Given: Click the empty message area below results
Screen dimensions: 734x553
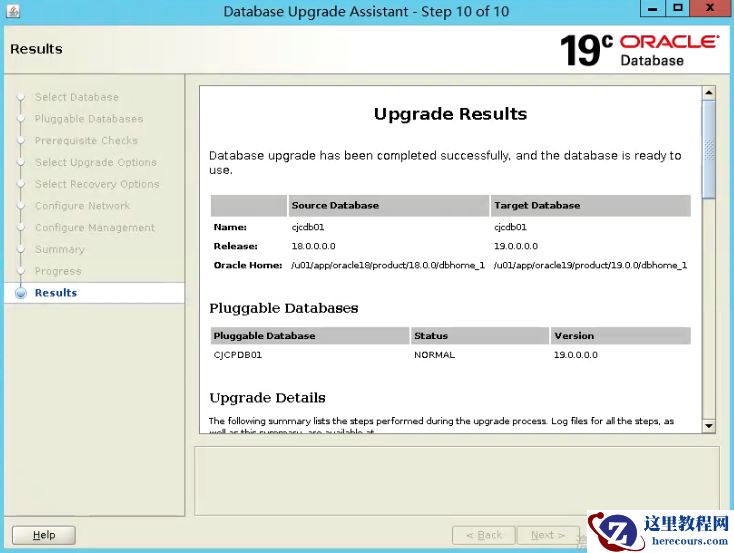Looking at the screenshot, I should [456, 481].
